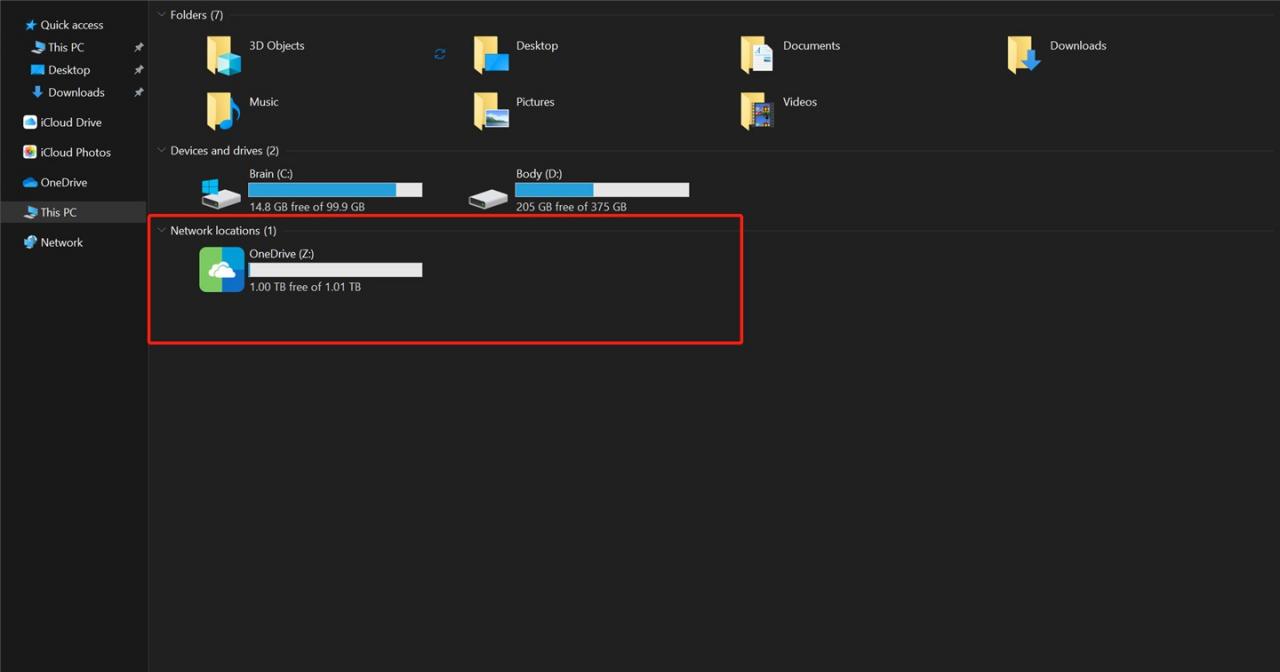Select Quick access in the navigation pane
Image resolution: width=1280 pixels, height=672 pixels.
[x=71, y=25]
